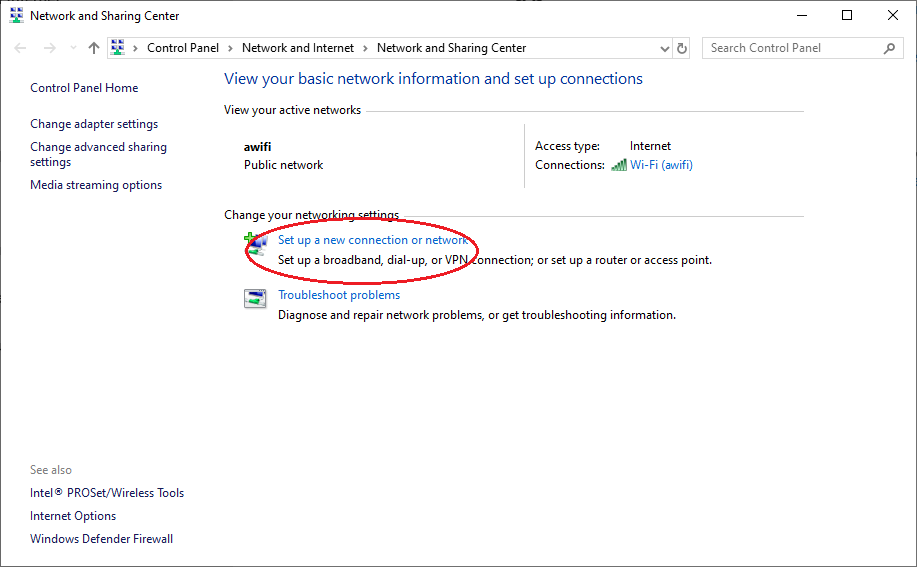Click the up one level arrow
Image resolution: width=917 pixels, height=567 pixels.
click(94, 48)
